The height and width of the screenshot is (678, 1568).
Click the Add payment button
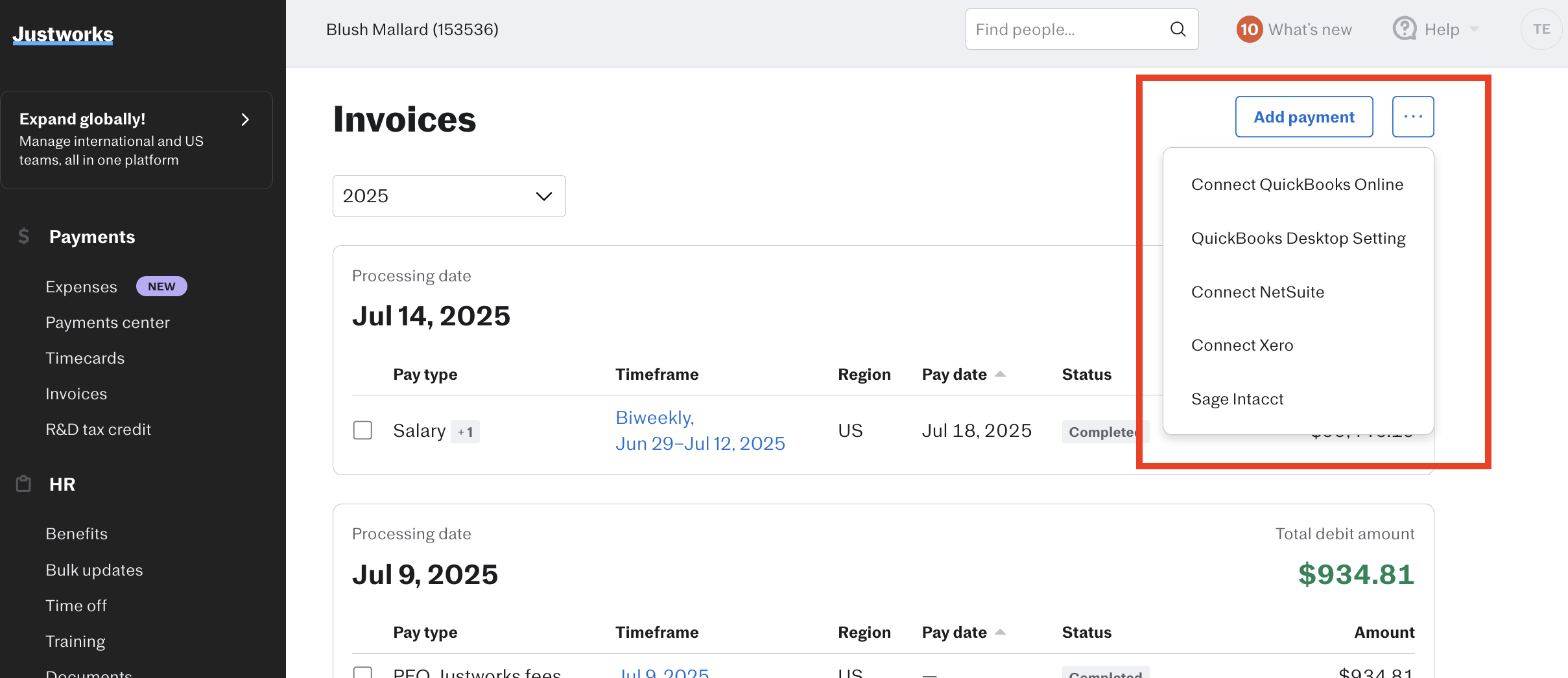[x=1303, y=117]
